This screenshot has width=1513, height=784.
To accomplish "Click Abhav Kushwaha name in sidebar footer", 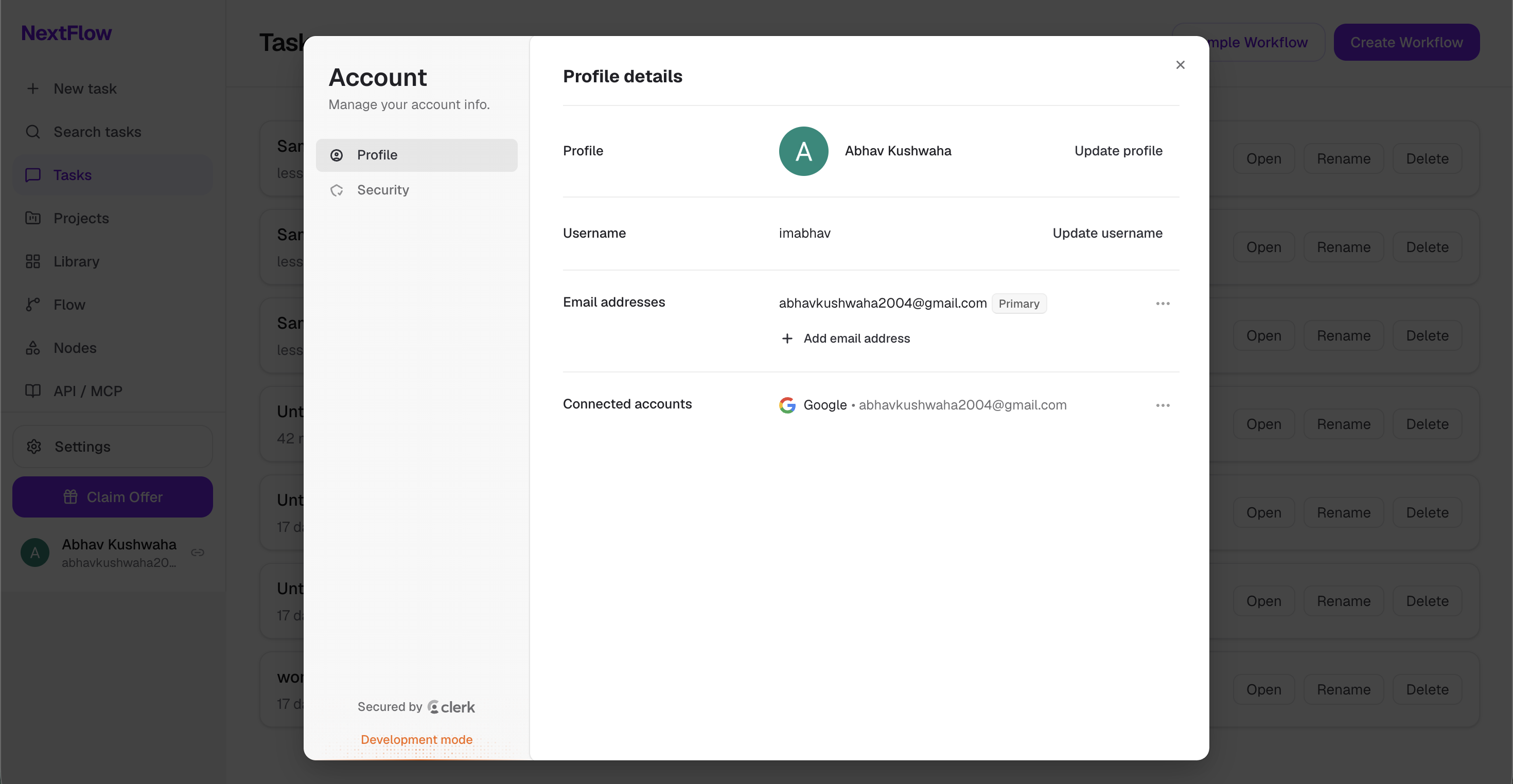I will 119,544.
